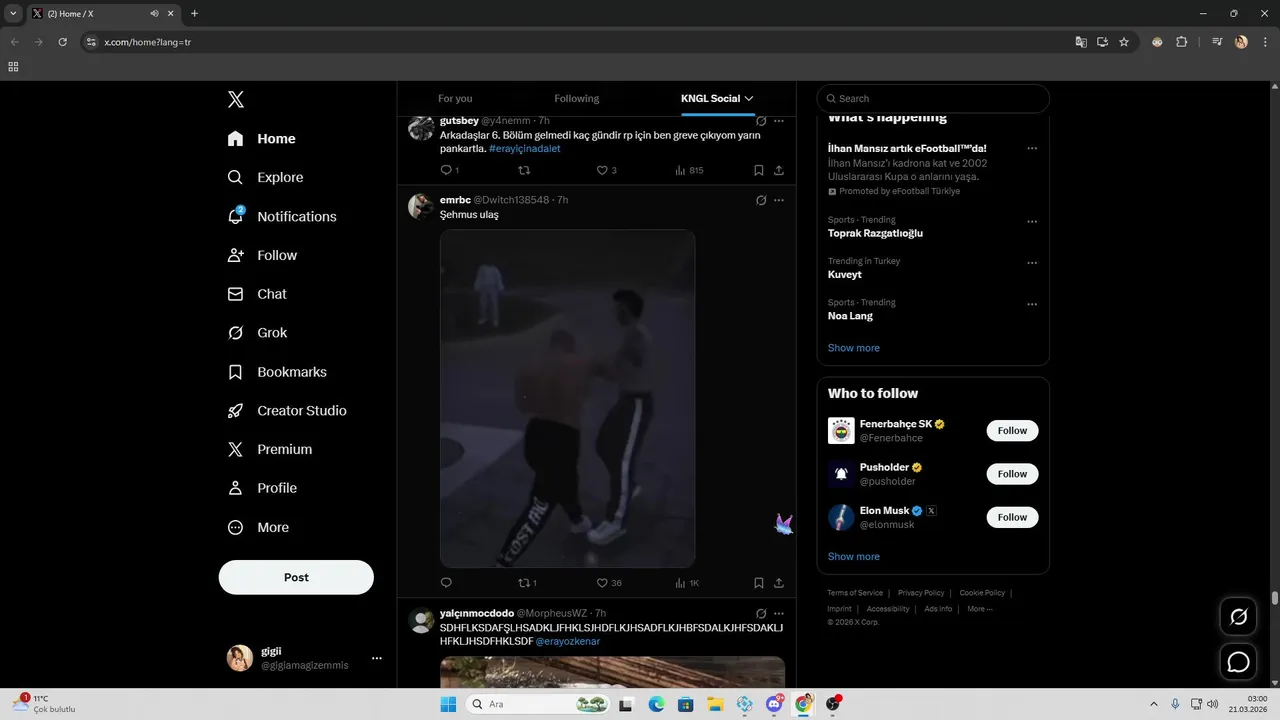Follow Pusholder
This screenshot has width=1280, height=720.
(x=1012, y=474)
